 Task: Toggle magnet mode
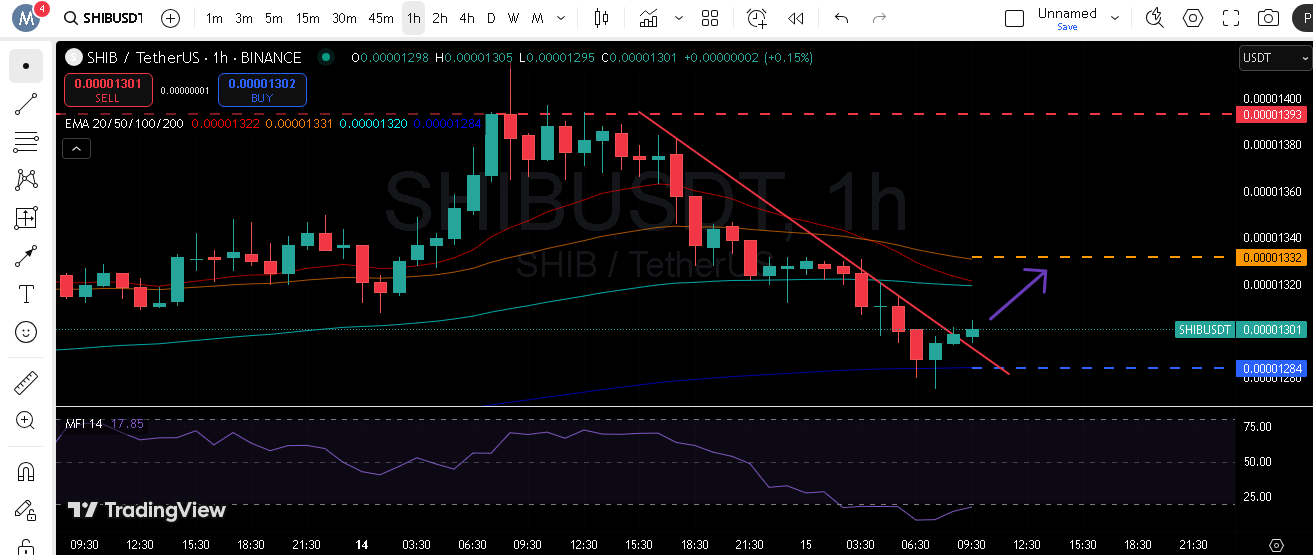point(26,471)
